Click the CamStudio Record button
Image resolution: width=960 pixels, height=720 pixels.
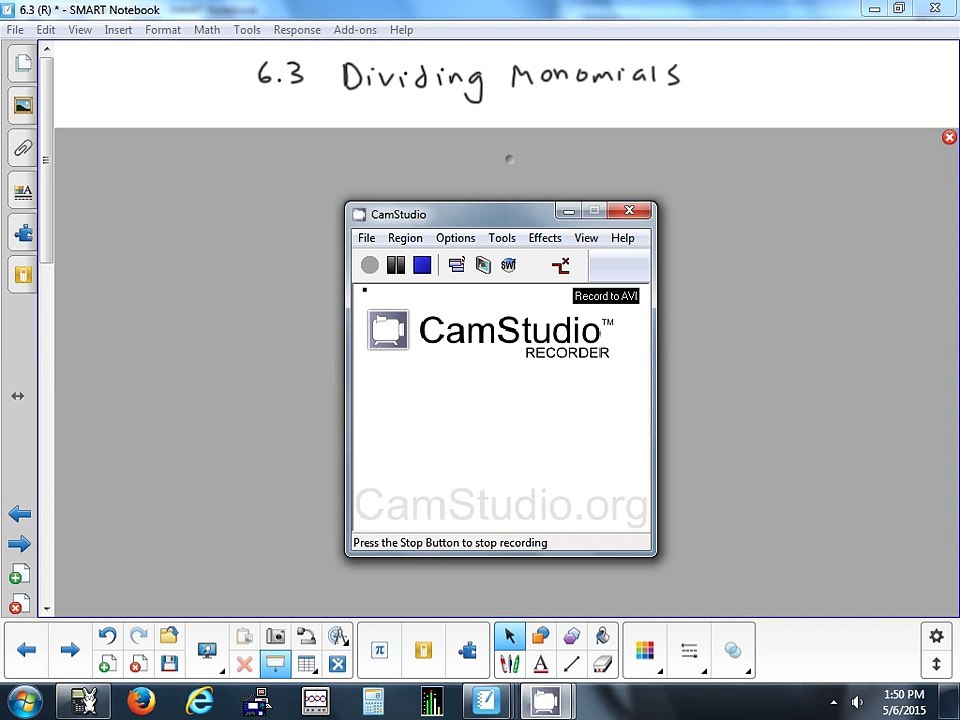click(370, 265)
